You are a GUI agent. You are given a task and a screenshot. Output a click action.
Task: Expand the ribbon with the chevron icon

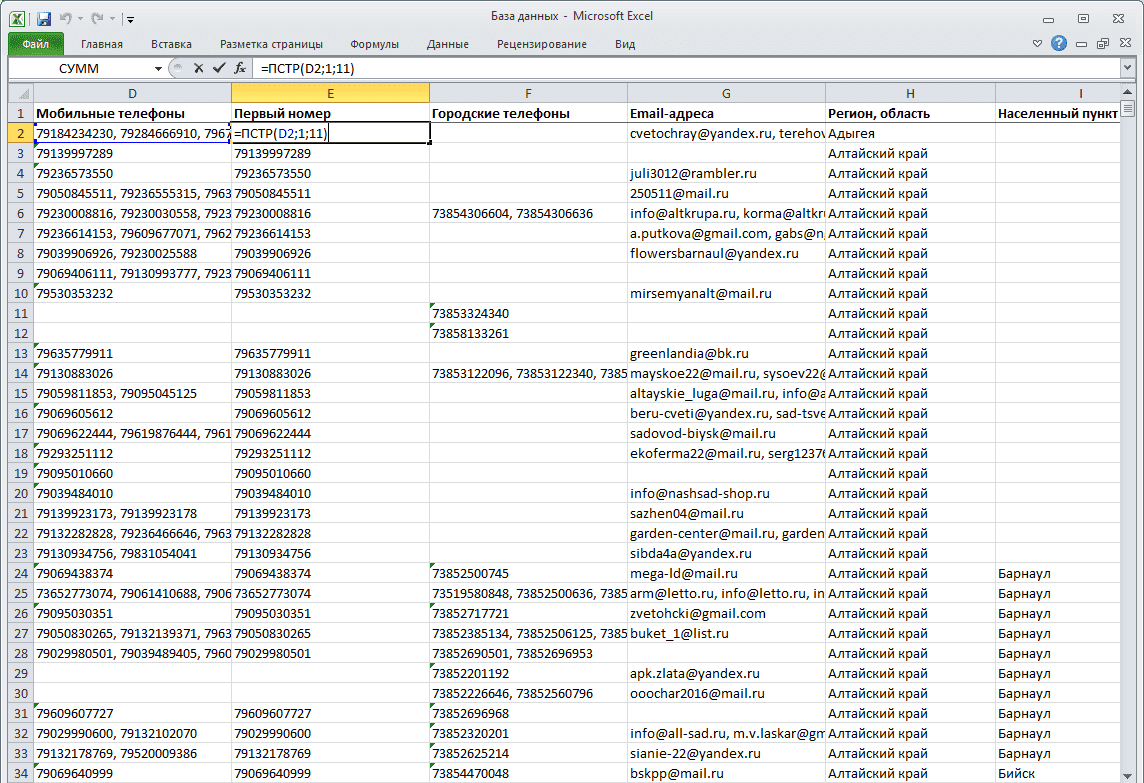coord(1037,44)
